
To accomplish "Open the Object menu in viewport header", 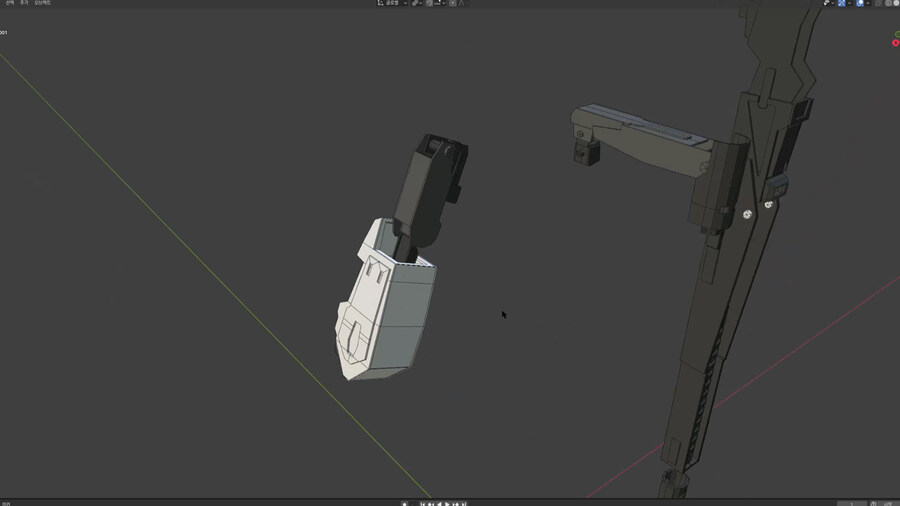I will pyautogui.click(x=42, y=3).
